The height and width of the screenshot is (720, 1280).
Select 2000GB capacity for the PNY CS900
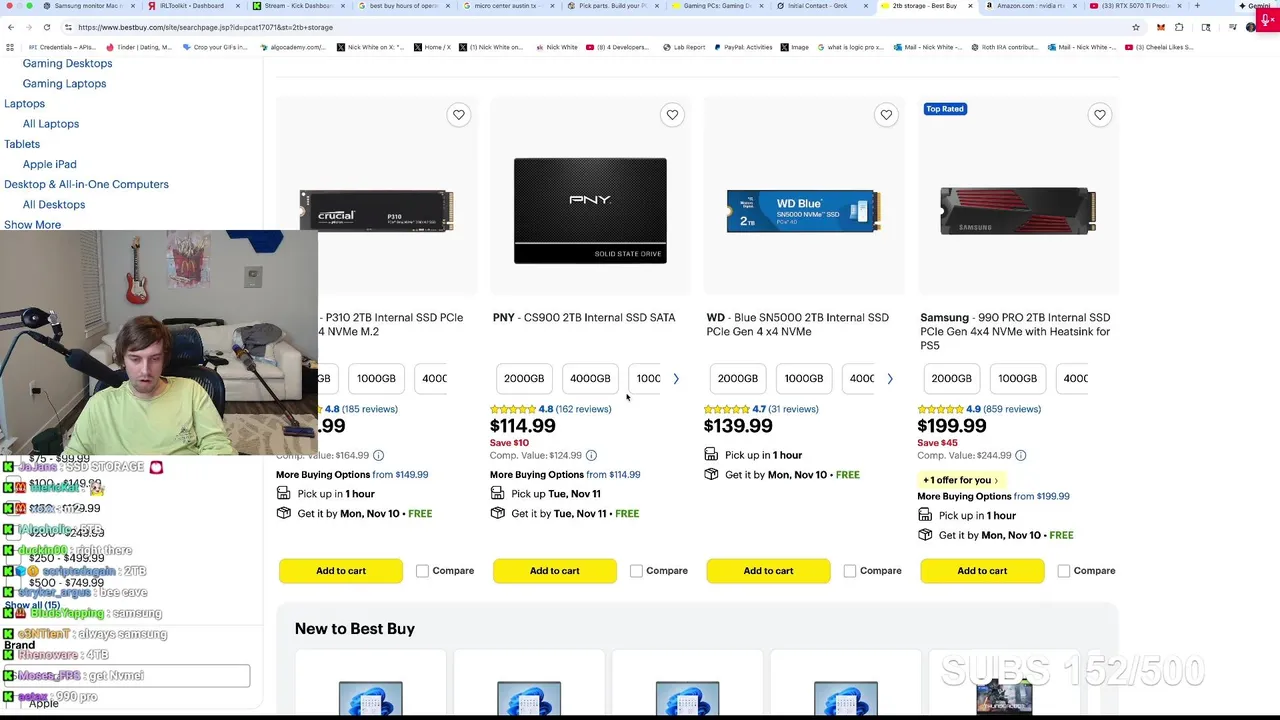click(524, 378)
